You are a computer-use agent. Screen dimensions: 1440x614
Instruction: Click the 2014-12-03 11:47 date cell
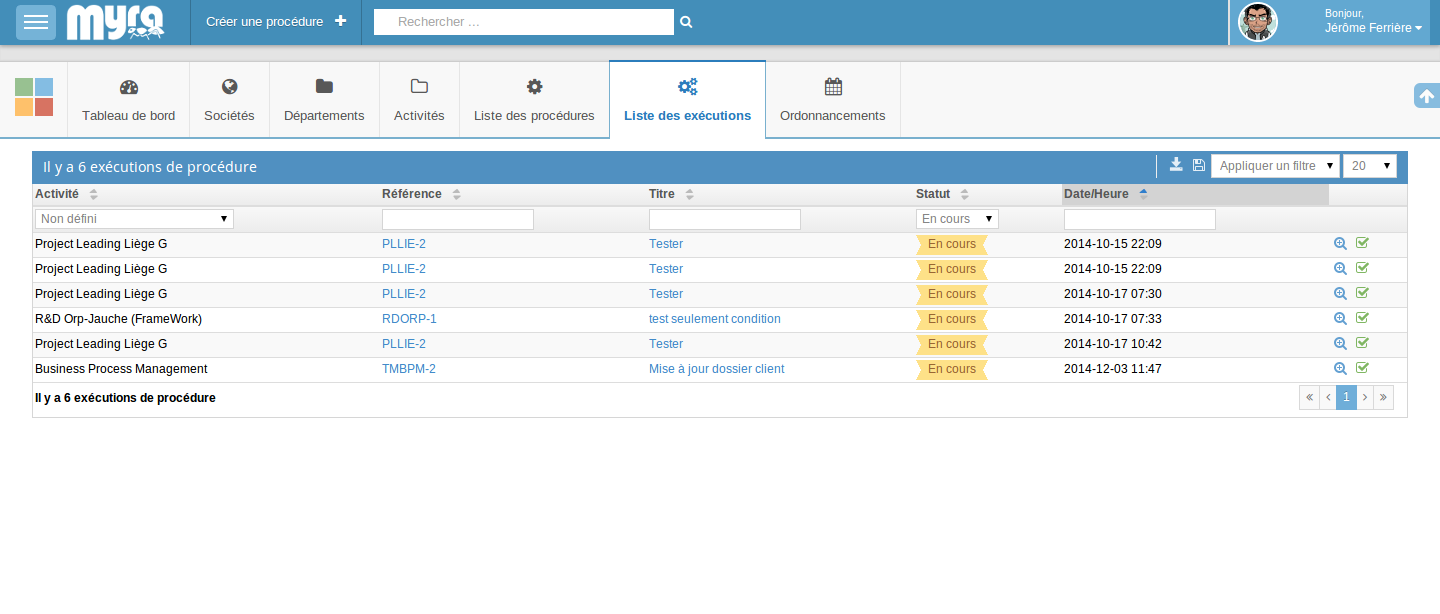point(1113,369)
